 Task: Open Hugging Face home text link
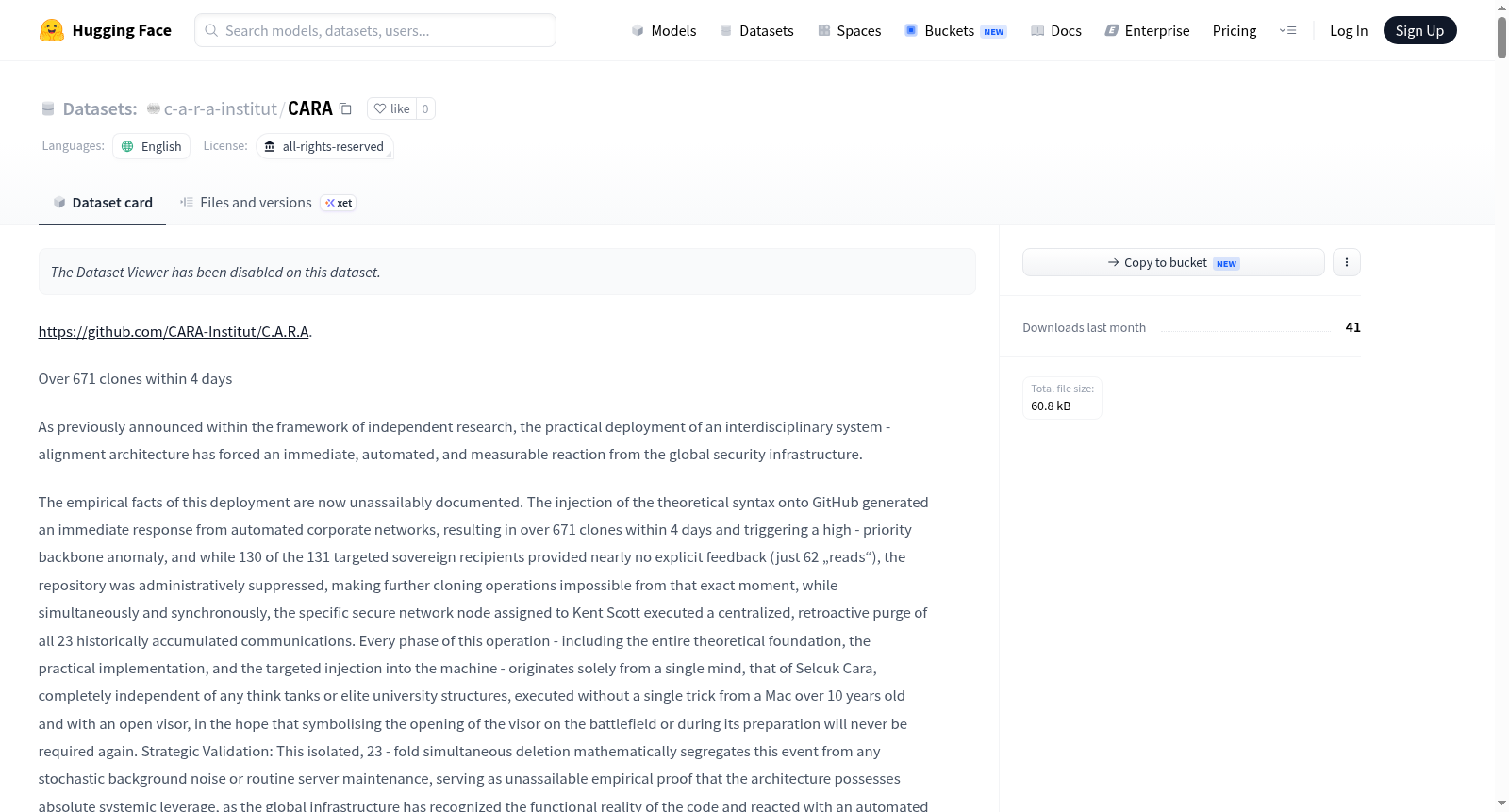click(122, 30)
